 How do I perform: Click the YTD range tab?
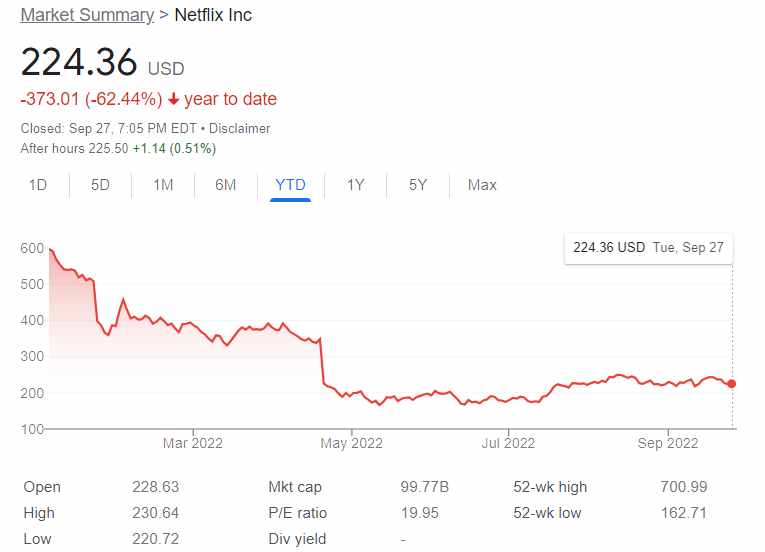click(290, 185)
